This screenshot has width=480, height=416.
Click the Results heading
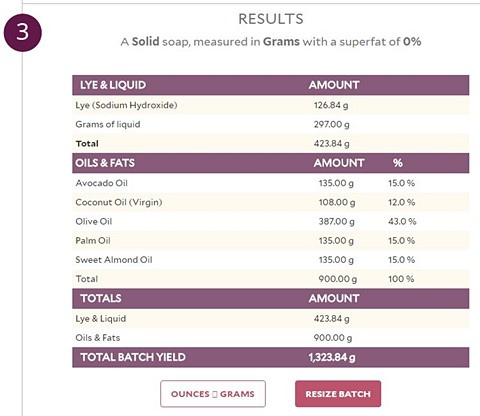pyautogui.click(x=271, y=19)
